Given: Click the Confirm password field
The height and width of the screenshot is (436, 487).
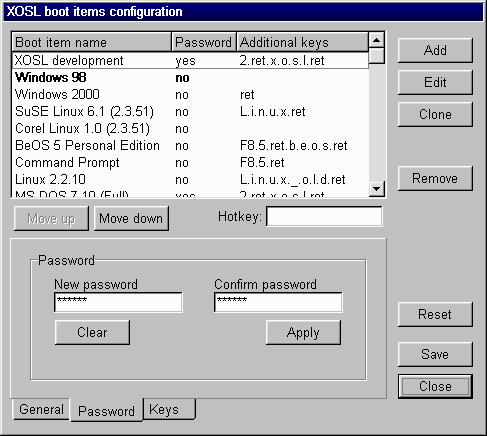Looking at the screenshot, I should point(278,302).
